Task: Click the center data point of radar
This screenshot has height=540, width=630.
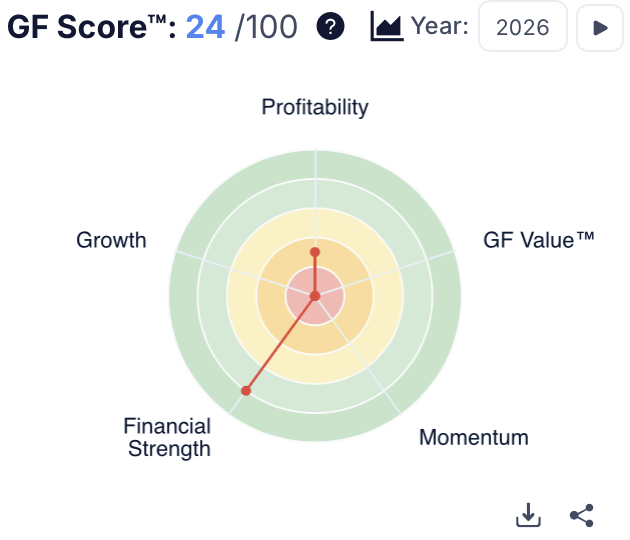Action: click(315, 296)
